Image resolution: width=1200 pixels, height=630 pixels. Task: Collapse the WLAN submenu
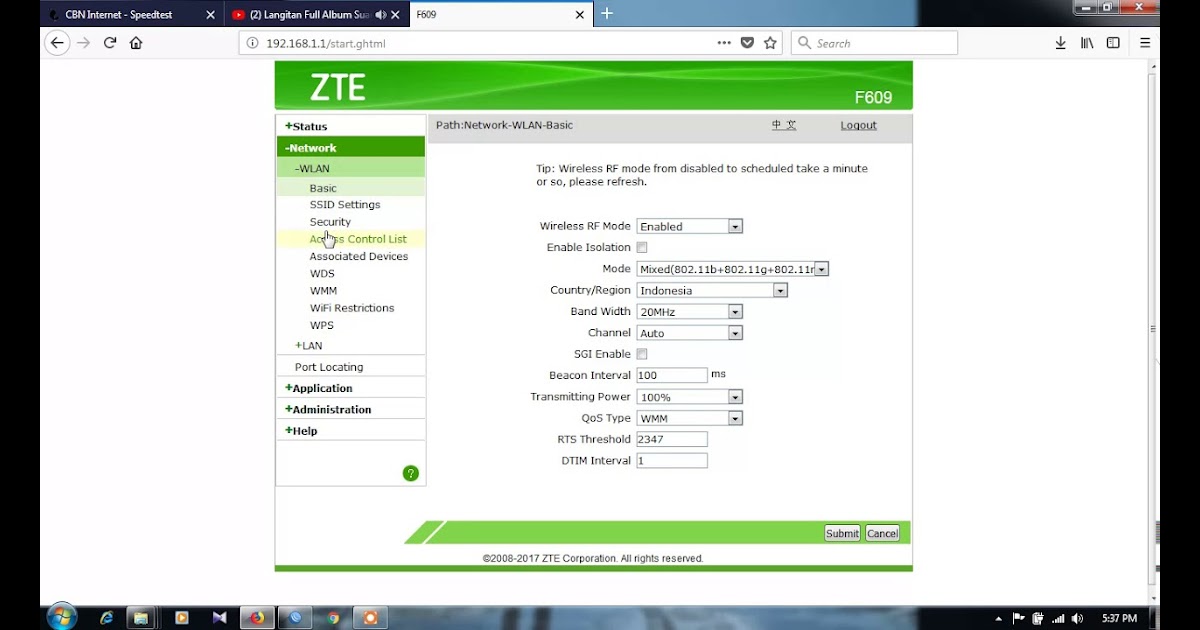click(x=312, y=168)
